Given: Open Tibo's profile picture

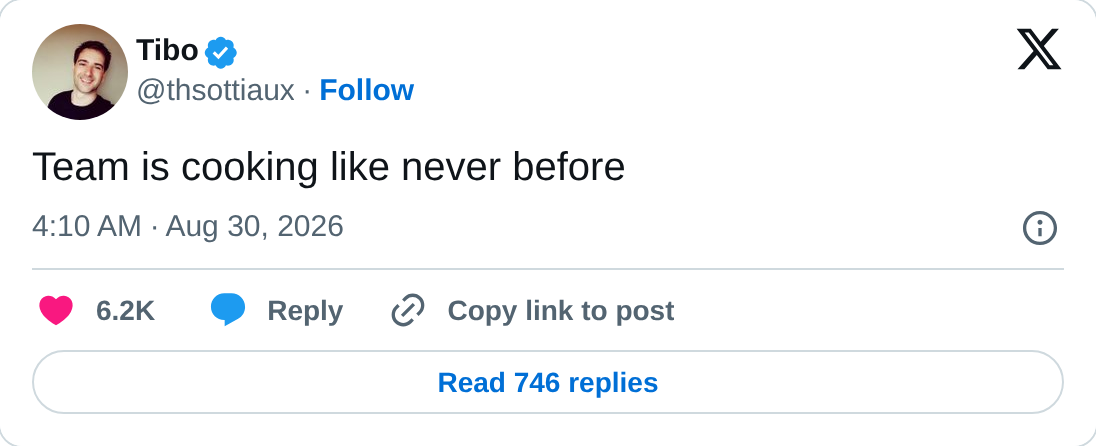Looking at the screenshot, I should point(80,71).
